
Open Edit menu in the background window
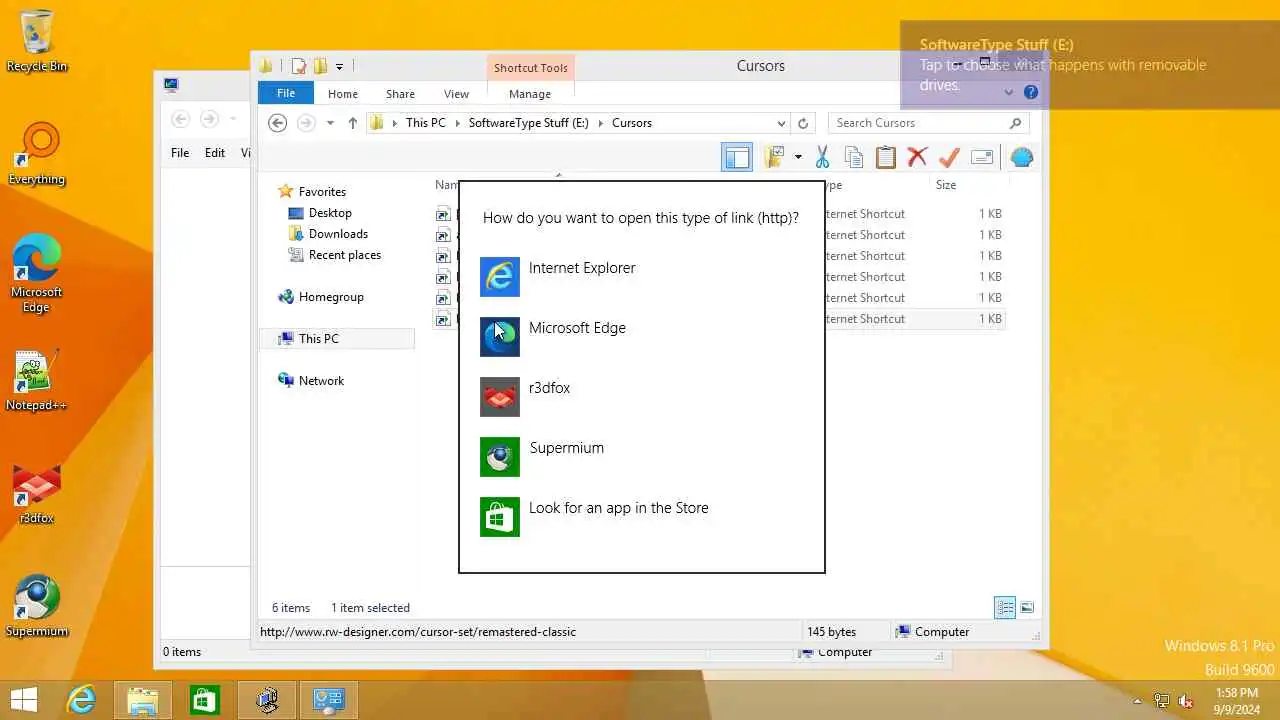215,153
